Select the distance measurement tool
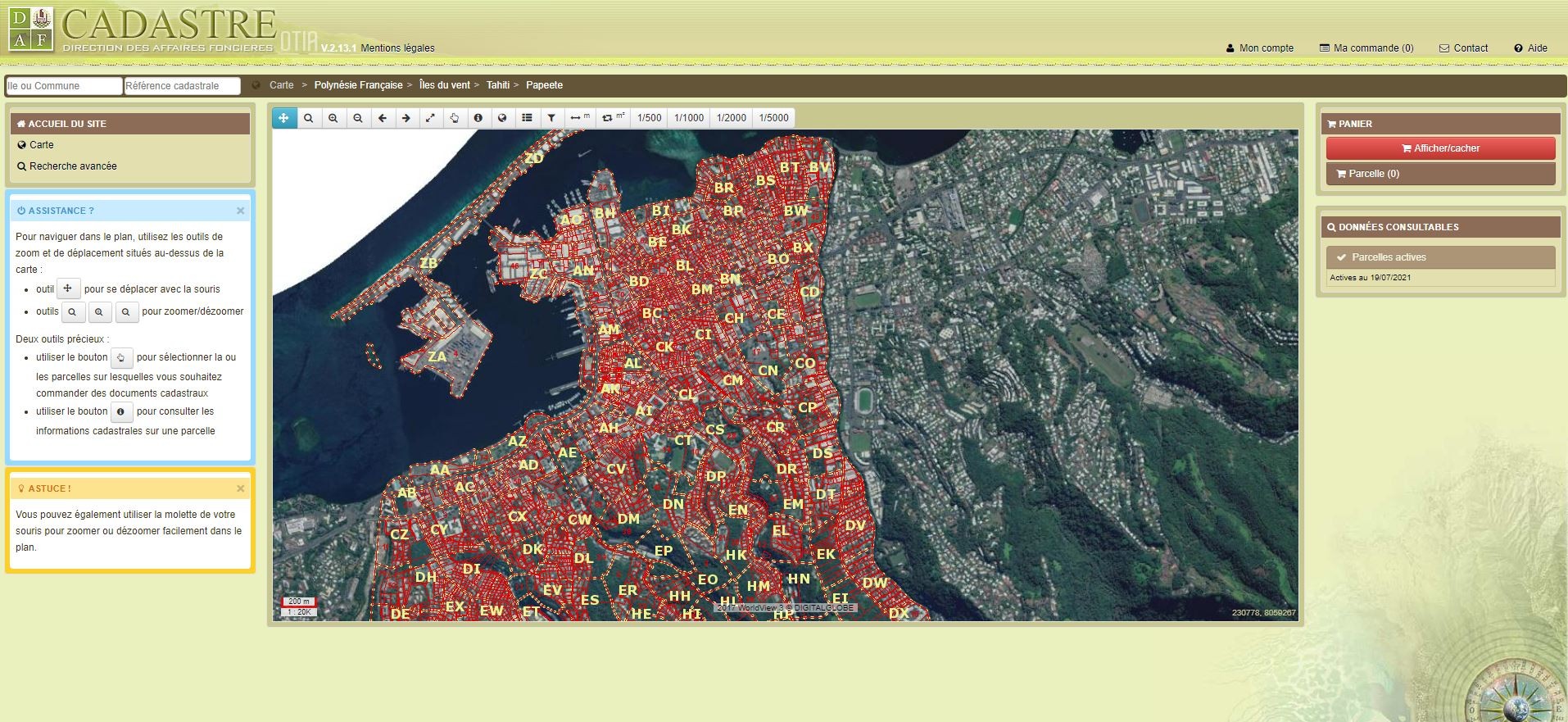This screenshot has width=1568, height=722. (578, 118)
